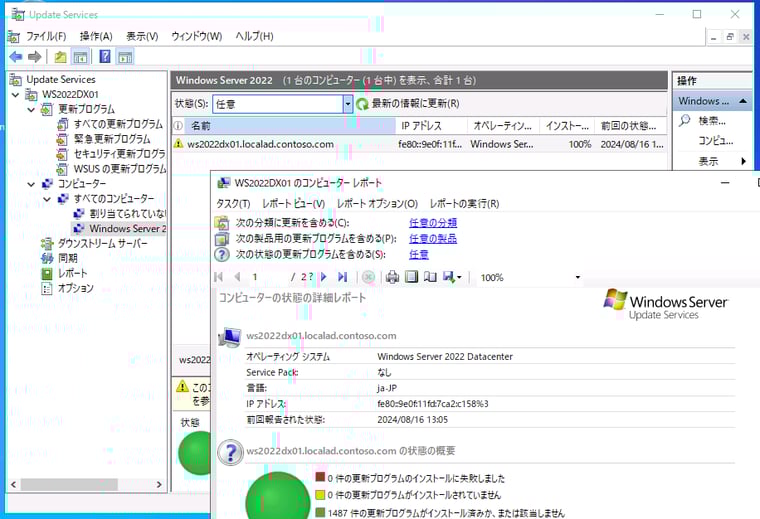This screenshot has height=519, width=760.
Task: Click the red failed-install legend swatch
Action: [x=320, y=478]
